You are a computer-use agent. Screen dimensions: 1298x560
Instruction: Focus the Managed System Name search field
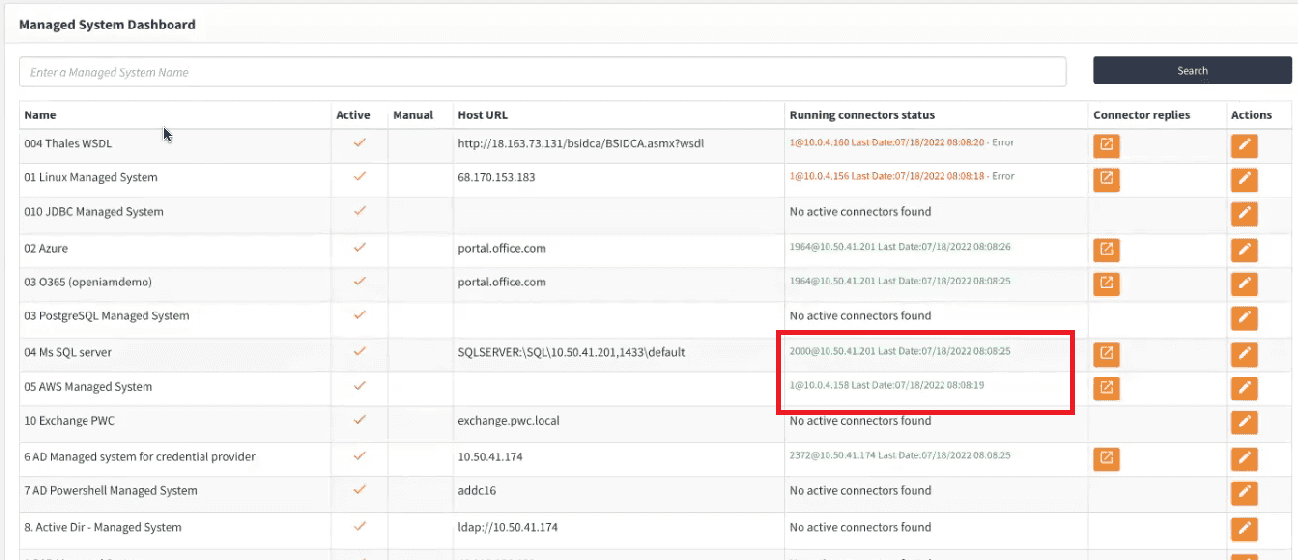(542, 72)
